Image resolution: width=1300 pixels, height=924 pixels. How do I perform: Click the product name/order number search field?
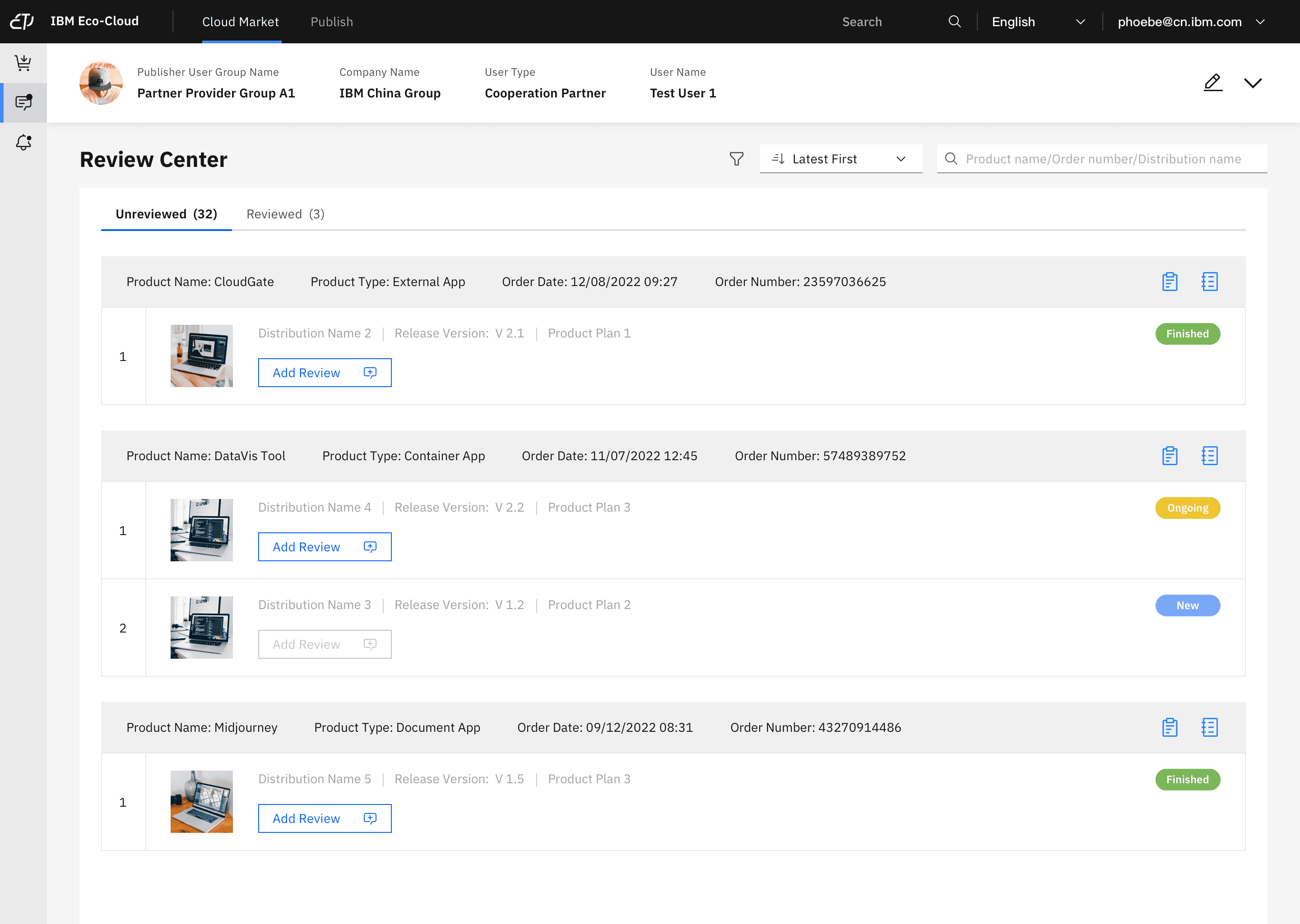[1102, 159]
